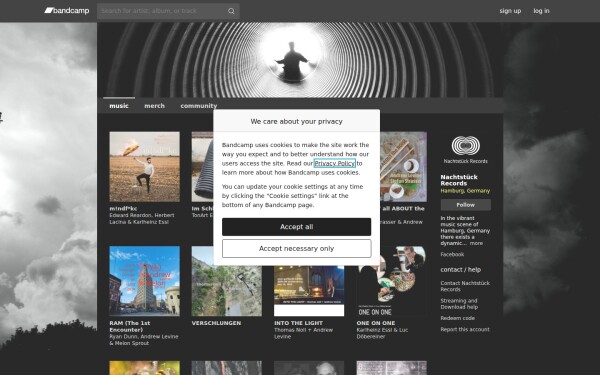The width and height of the screenshot is (600, 375).
Task: Click the RAM (The 1st Encounter) title
Action: coord(129,326)
